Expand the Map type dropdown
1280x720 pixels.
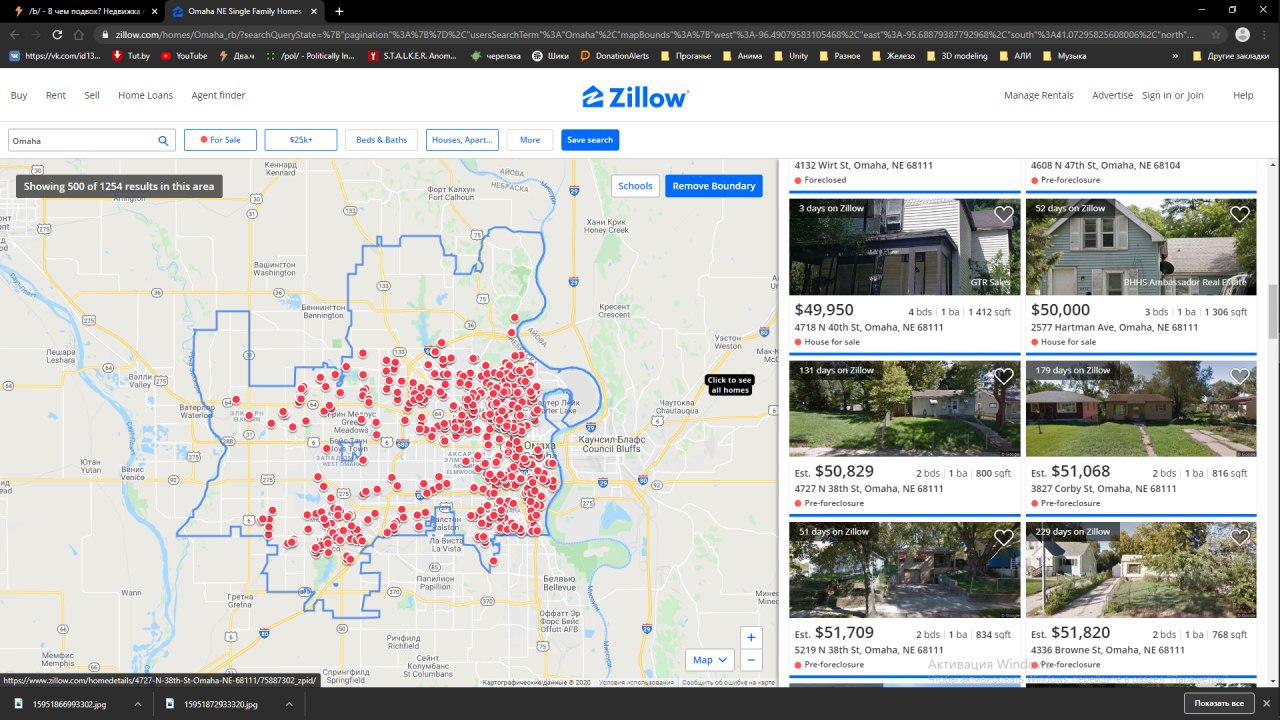click(x=711, y=660)
